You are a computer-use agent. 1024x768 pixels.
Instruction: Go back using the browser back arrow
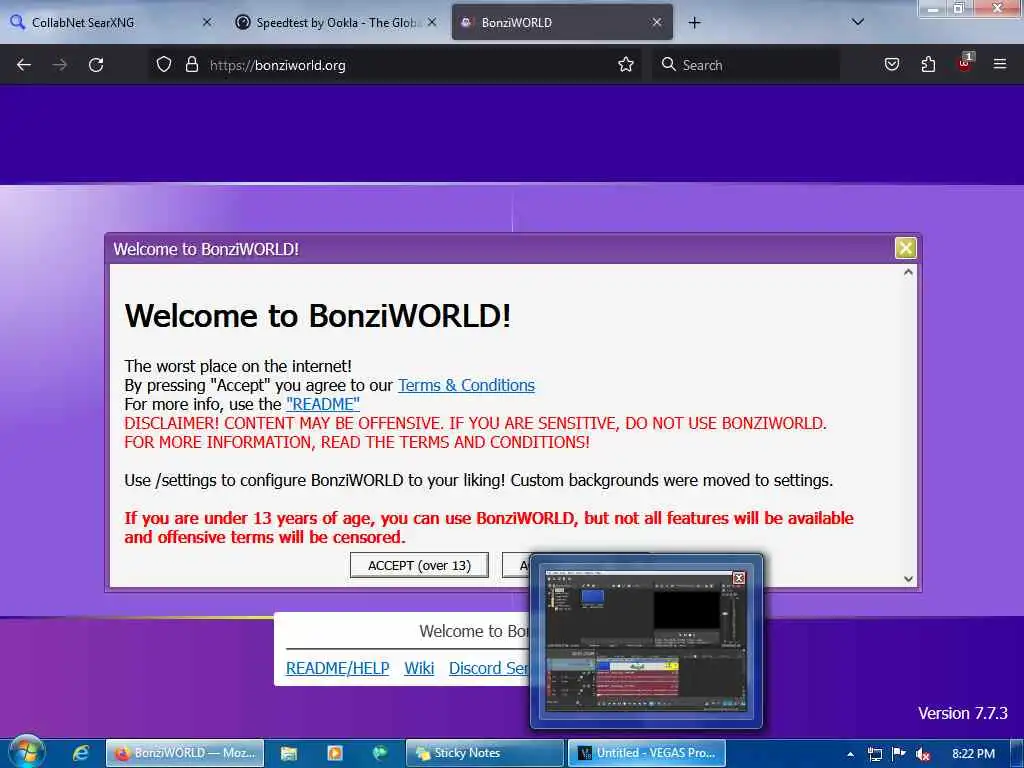click(x=24, y=65)
